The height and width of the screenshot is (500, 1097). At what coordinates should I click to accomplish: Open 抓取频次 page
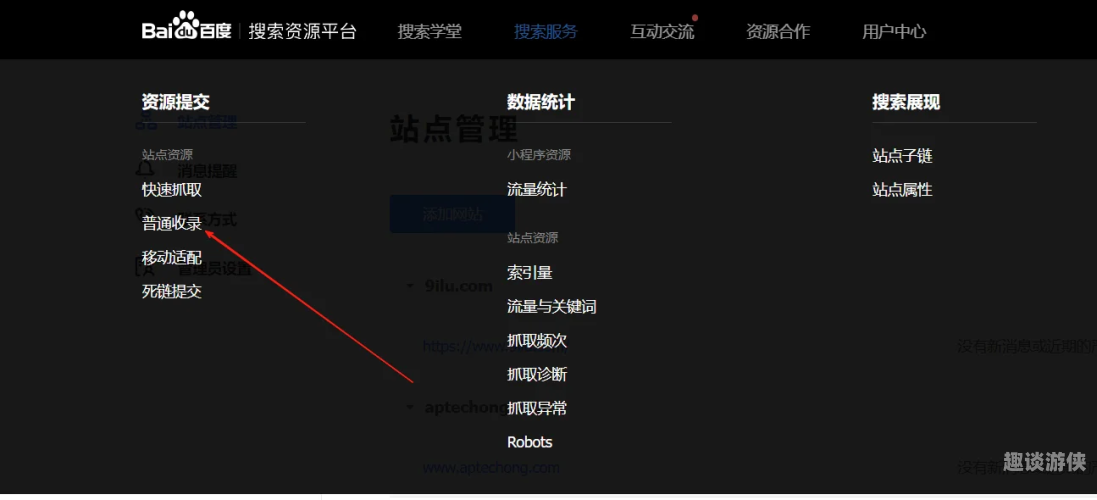[537, 341]
